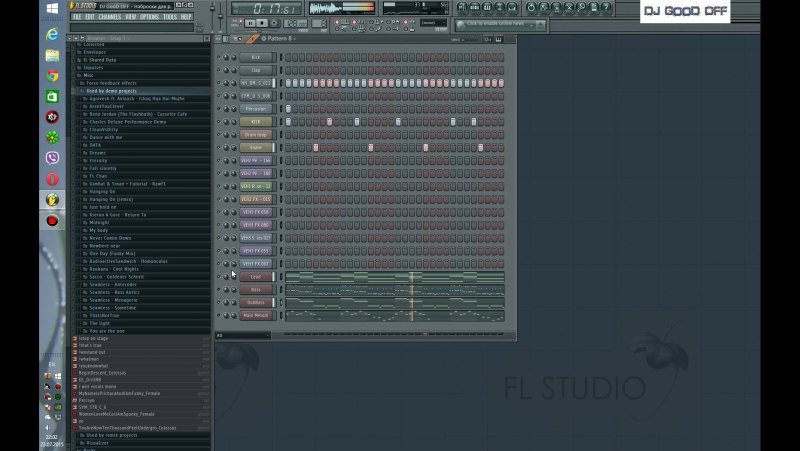
Task: Click the KITR channel button
Action: (x=258, y=121)
